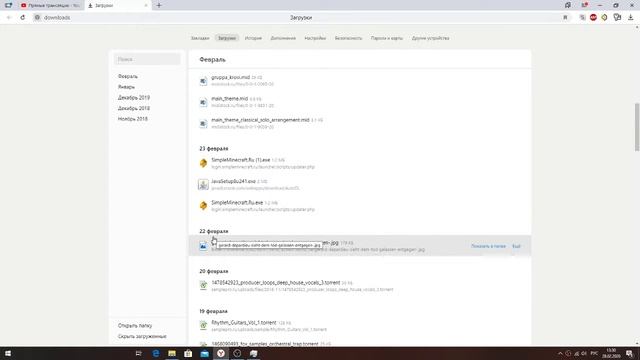Screen dimensions: 640x360
Task: Click Ещё link on jpg row
Action: click(x=516, y=246)
